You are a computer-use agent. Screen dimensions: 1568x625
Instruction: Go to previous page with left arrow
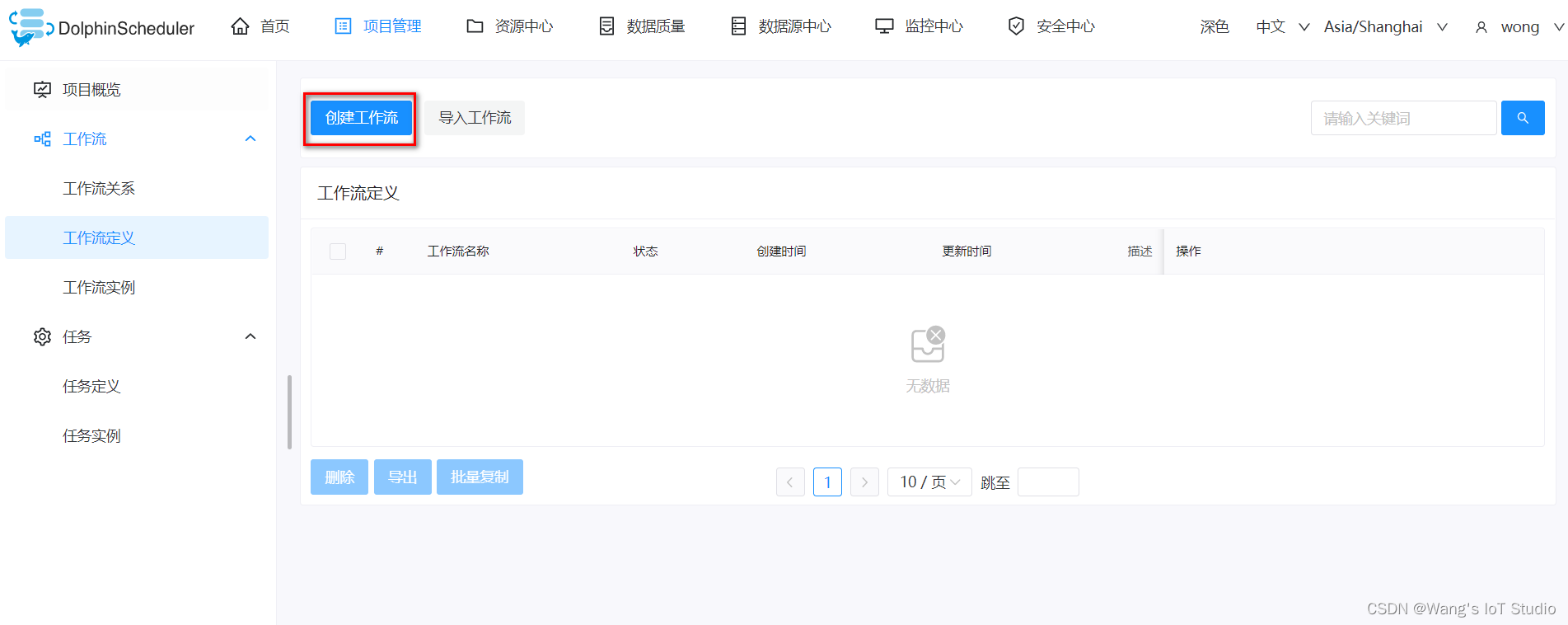[790, 482]
